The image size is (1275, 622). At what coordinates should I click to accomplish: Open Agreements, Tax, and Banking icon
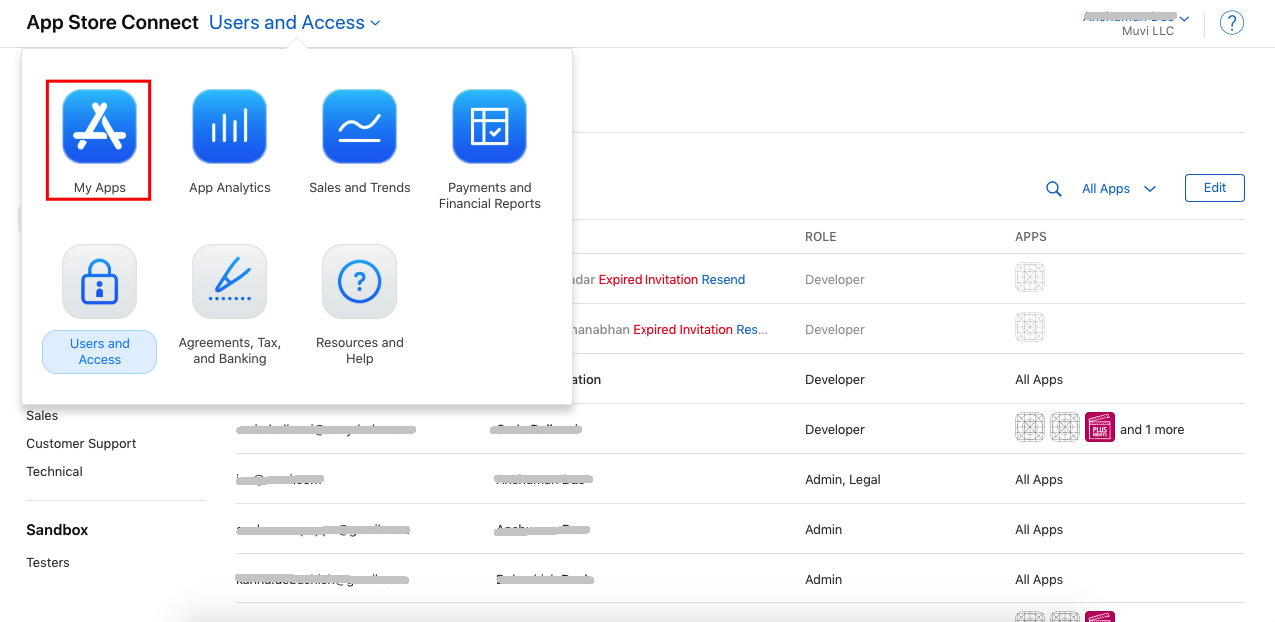(x=229, y=281)
